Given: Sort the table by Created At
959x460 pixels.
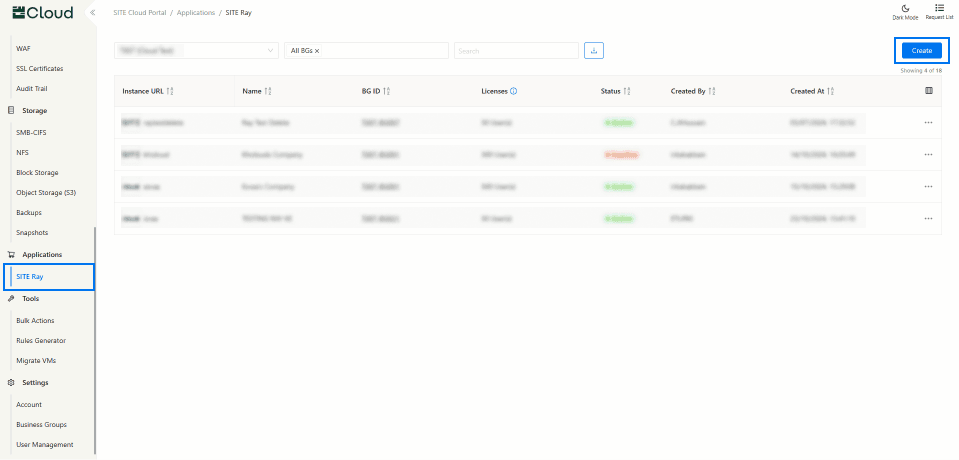Looking at the screenshot, I should [831, 91].
